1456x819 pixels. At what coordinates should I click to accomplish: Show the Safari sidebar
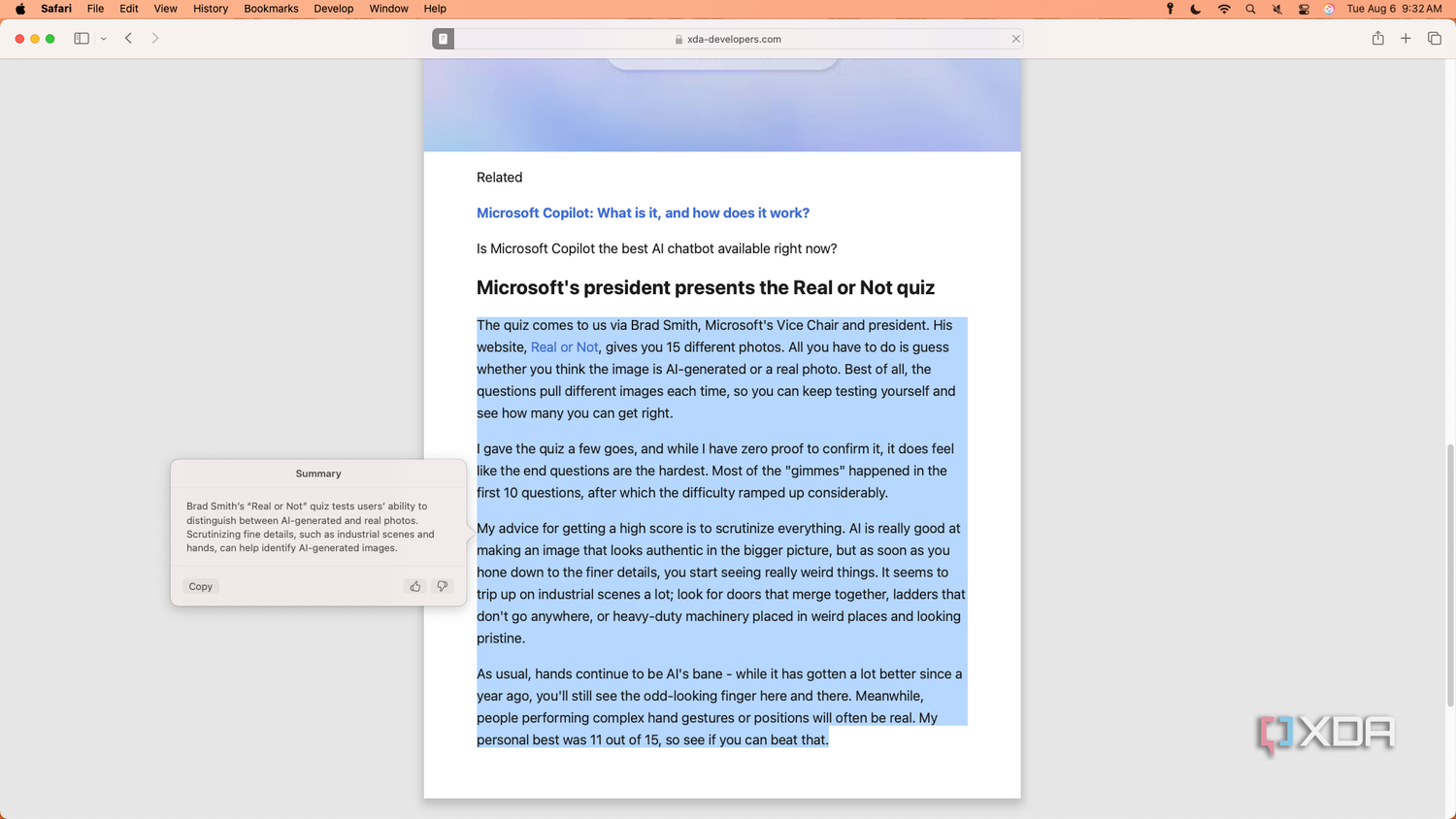(x=82, y=39)
